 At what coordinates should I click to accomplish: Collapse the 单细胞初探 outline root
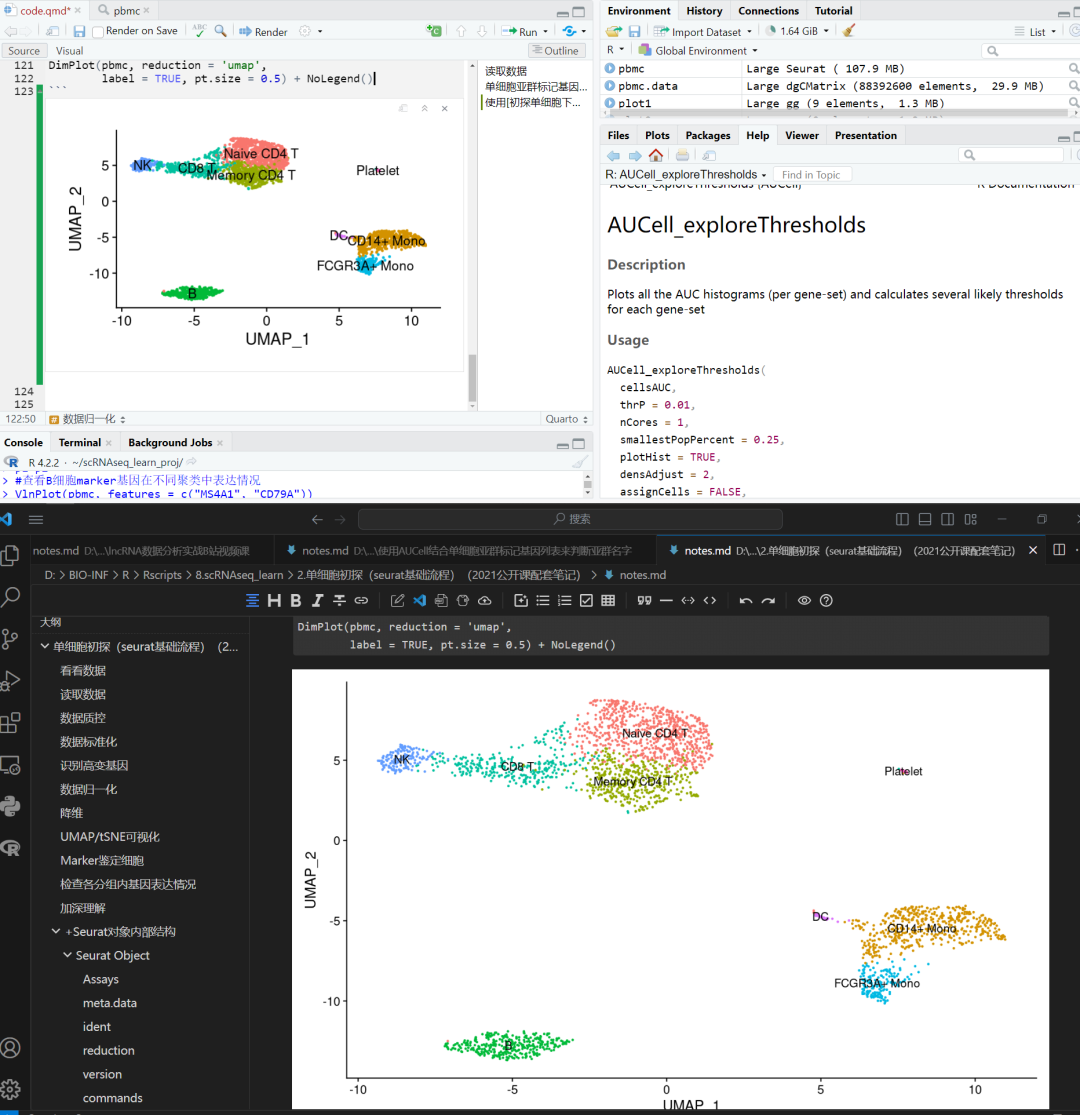(x=45, y=646)
